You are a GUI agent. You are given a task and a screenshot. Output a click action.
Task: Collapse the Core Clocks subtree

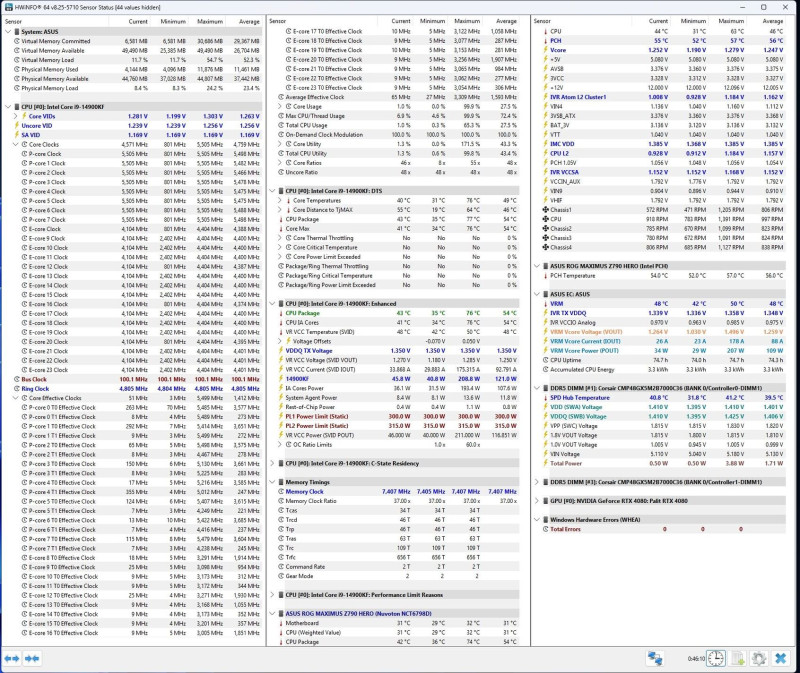tap(16, 144)
